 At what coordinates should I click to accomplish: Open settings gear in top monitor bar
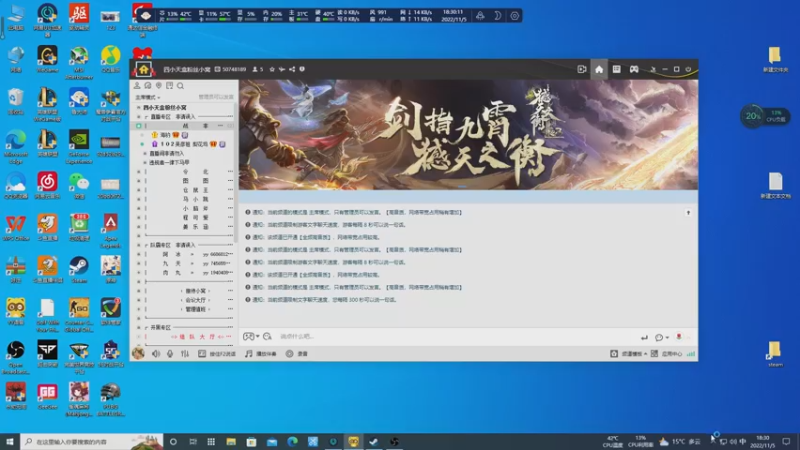(x=514, y=16)
